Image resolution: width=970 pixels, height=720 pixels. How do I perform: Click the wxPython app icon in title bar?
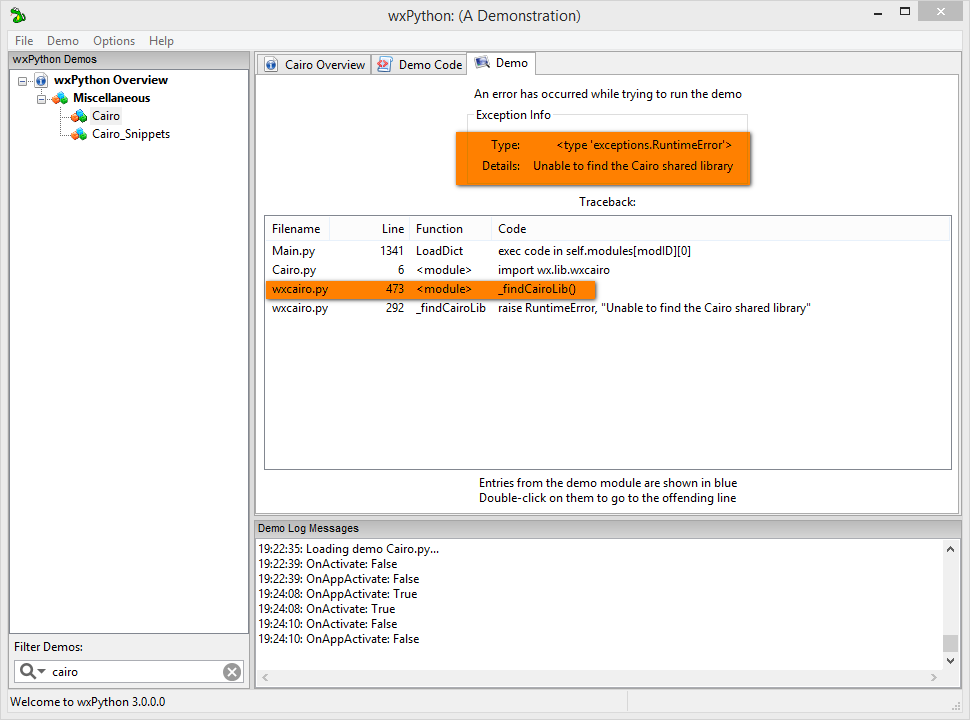pyautogui.click(x=18, y=15)
